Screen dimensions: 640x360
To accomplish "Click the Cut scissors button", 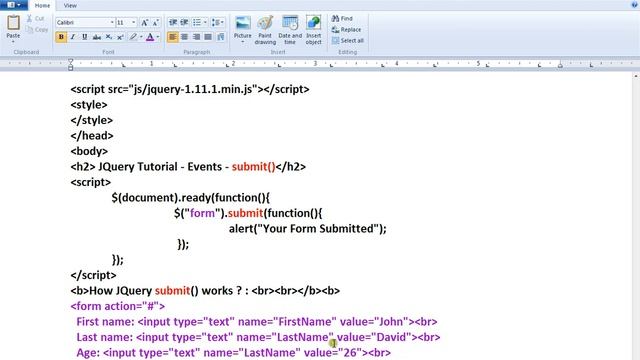I will point(36,18).
